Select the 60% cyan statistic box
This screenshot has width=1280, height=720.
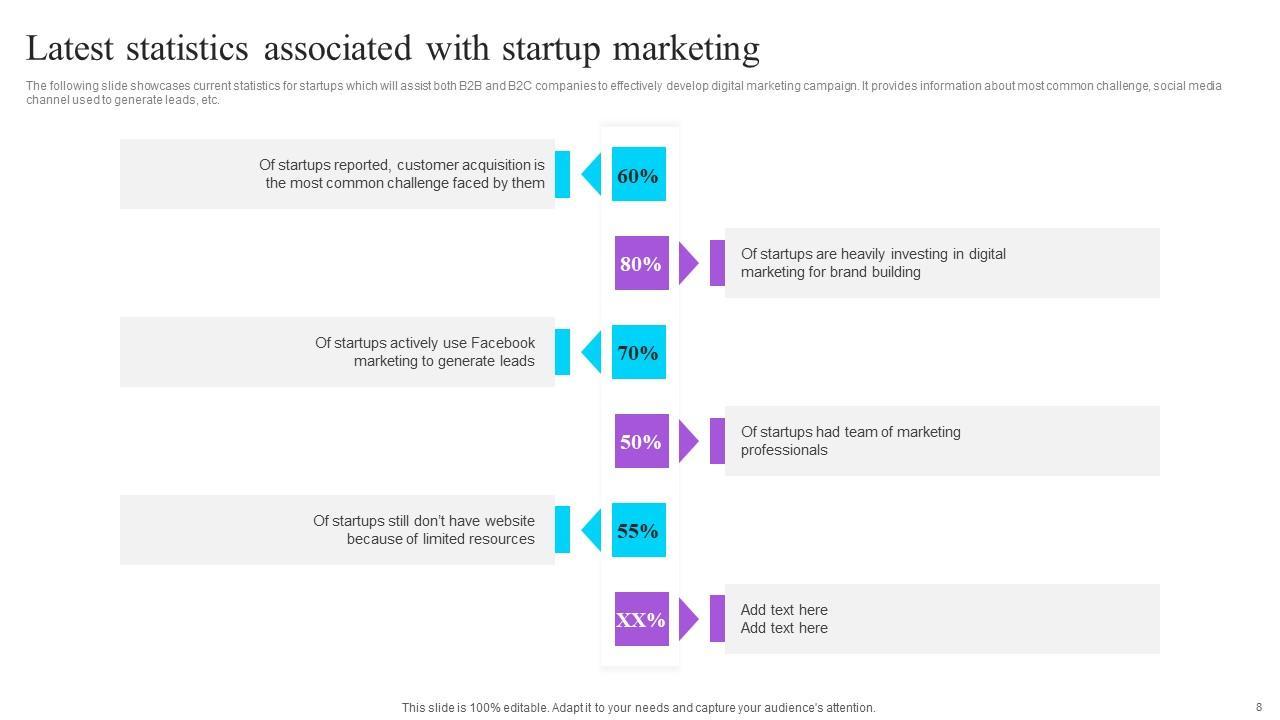[x=638, y=175]
